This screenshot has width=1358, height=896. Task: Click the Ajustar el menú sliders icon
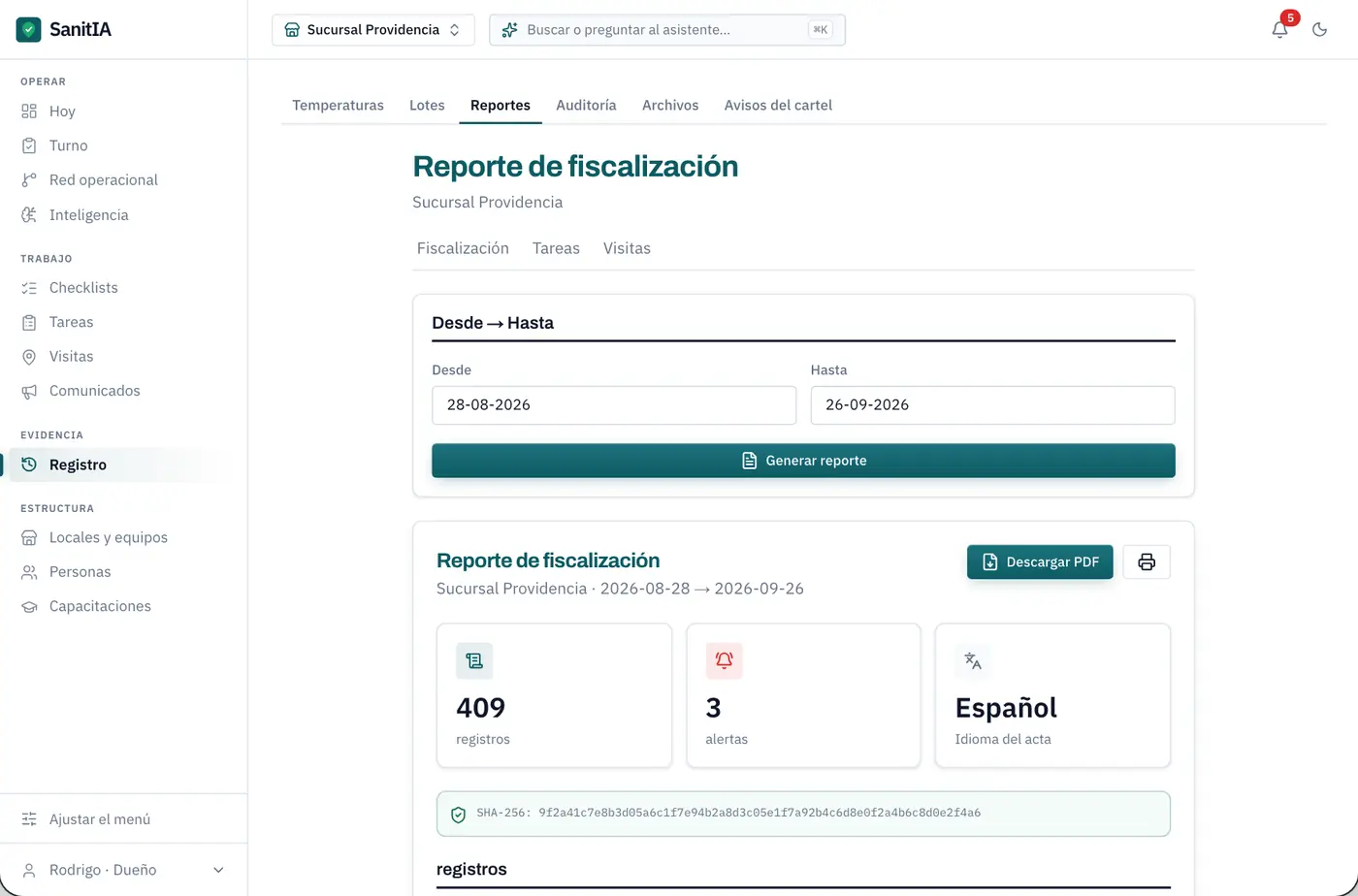coord(29,819)
